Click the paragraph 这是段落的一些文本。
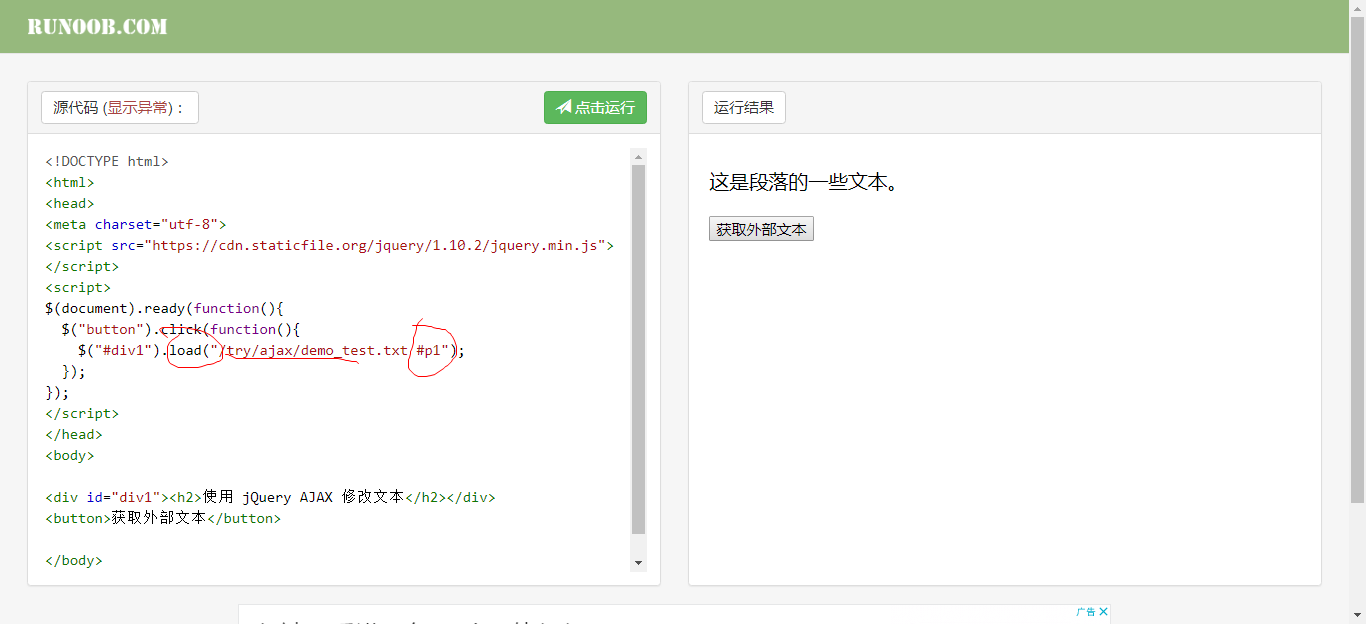This screenshot has height=624, width=1366. (x=803, y=182)
